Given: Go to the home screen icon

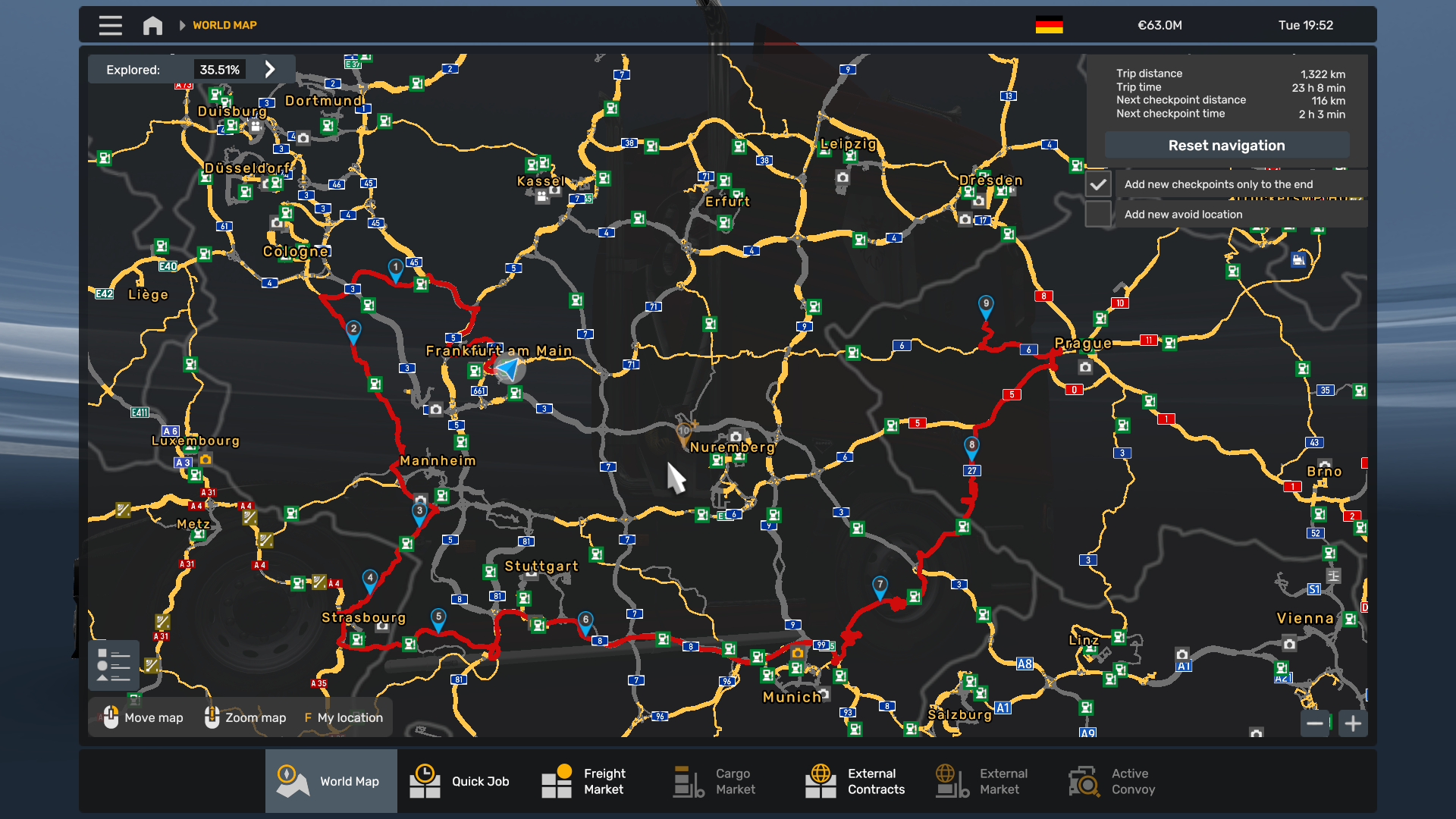Looking at the screenshot, I should click(152, 25).
